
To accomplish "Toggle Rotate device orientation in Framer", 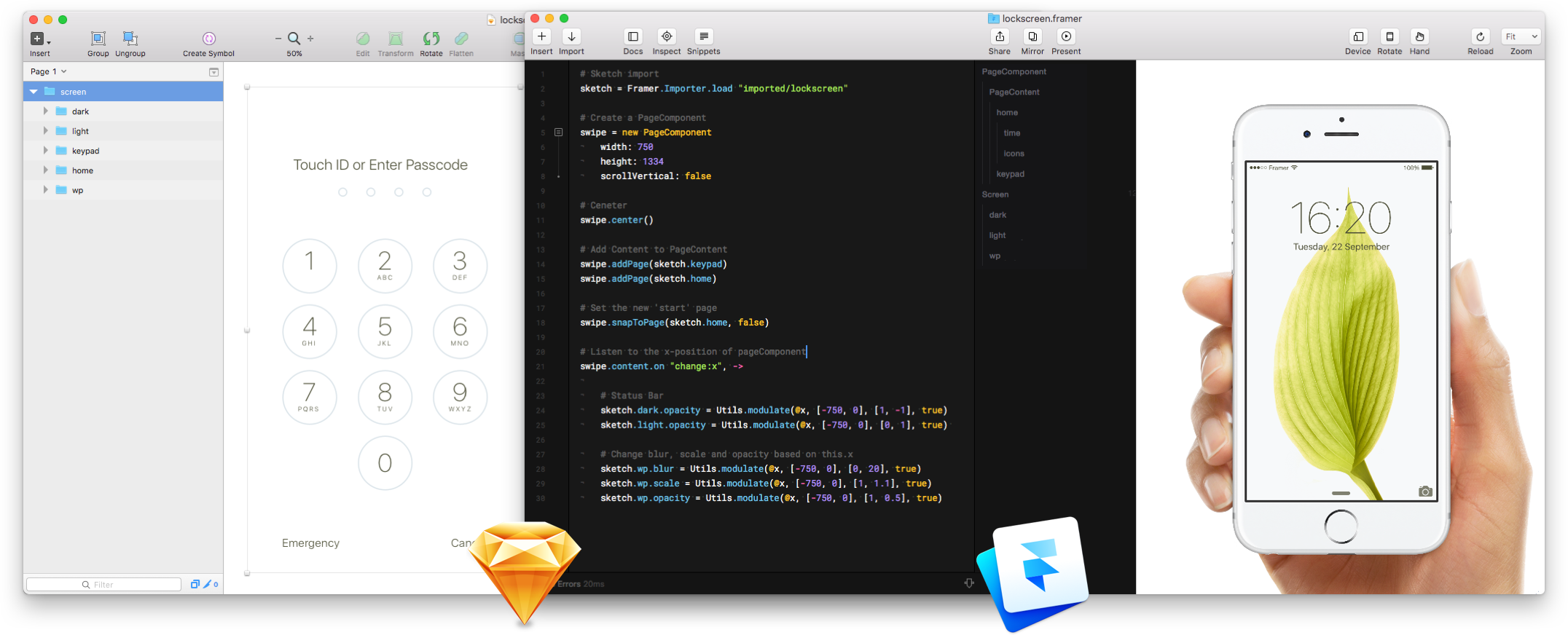I will (1389, 37).
